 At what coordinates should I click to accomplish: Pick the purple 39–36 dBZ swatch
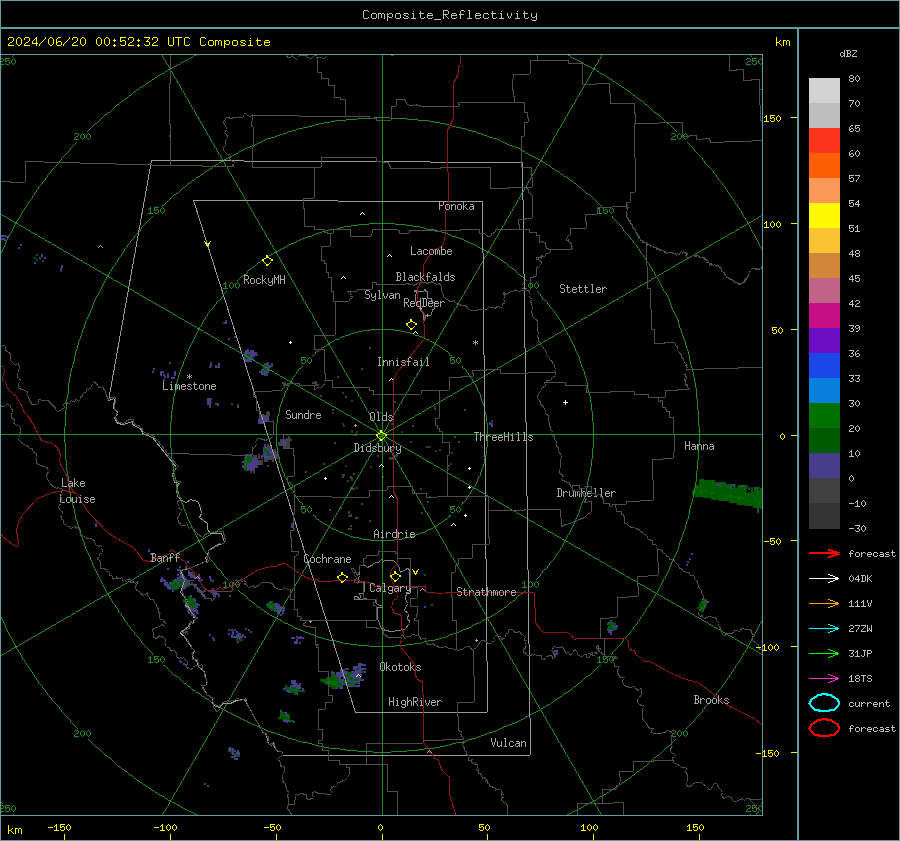click(824, 340)
